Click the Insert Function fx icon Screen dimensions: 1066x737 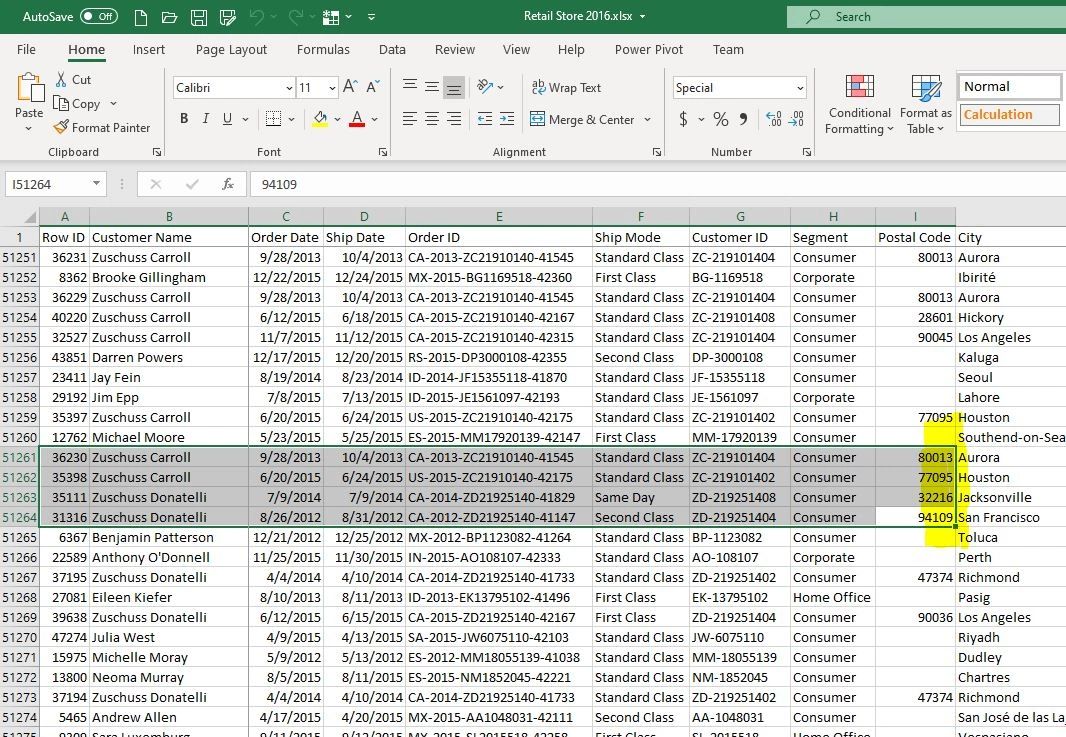pos(228,184)
